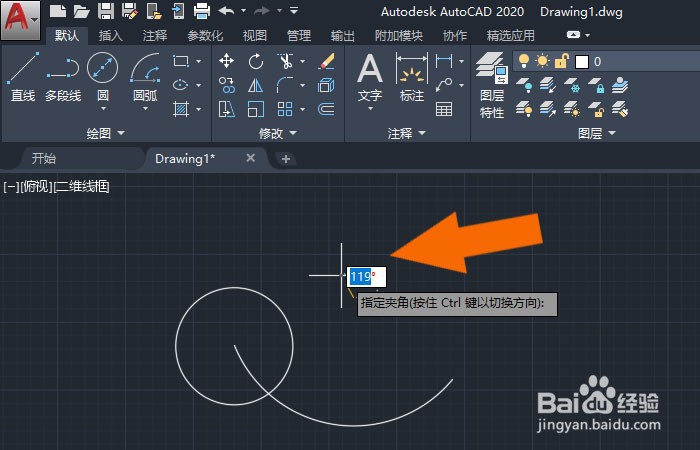The image size is (700, 450).
Task: Toggle layer 0 freeze sun icon
Action: coord(542,61)
